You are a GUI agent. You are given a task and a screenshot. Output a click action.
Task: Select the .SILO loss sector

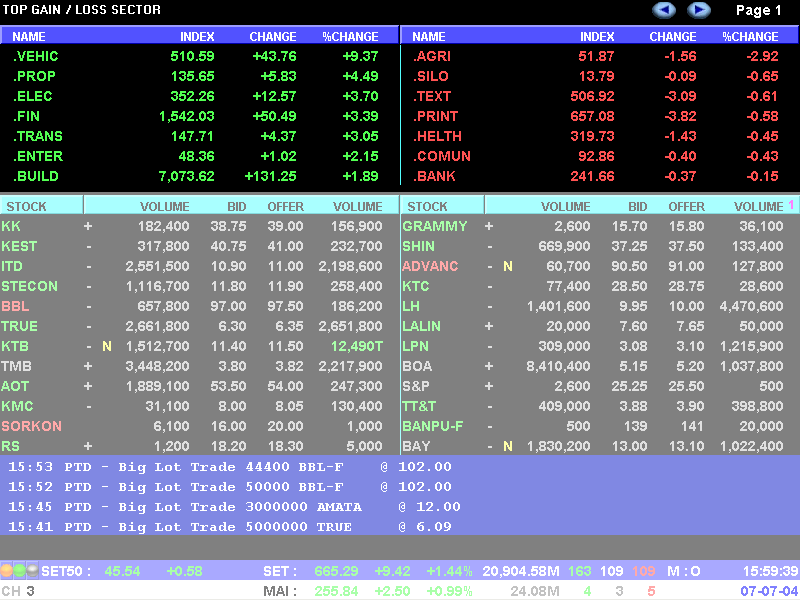click(x=431, y=76)
